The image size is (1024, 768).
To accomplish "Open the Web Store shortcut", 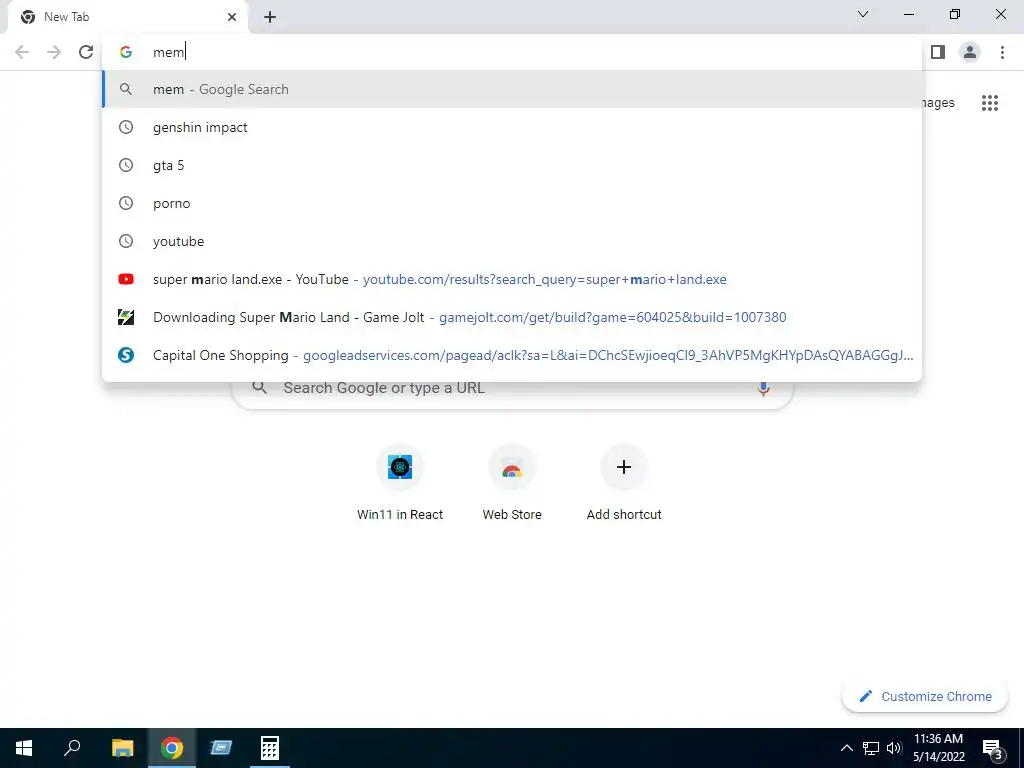I will point(512,484).
